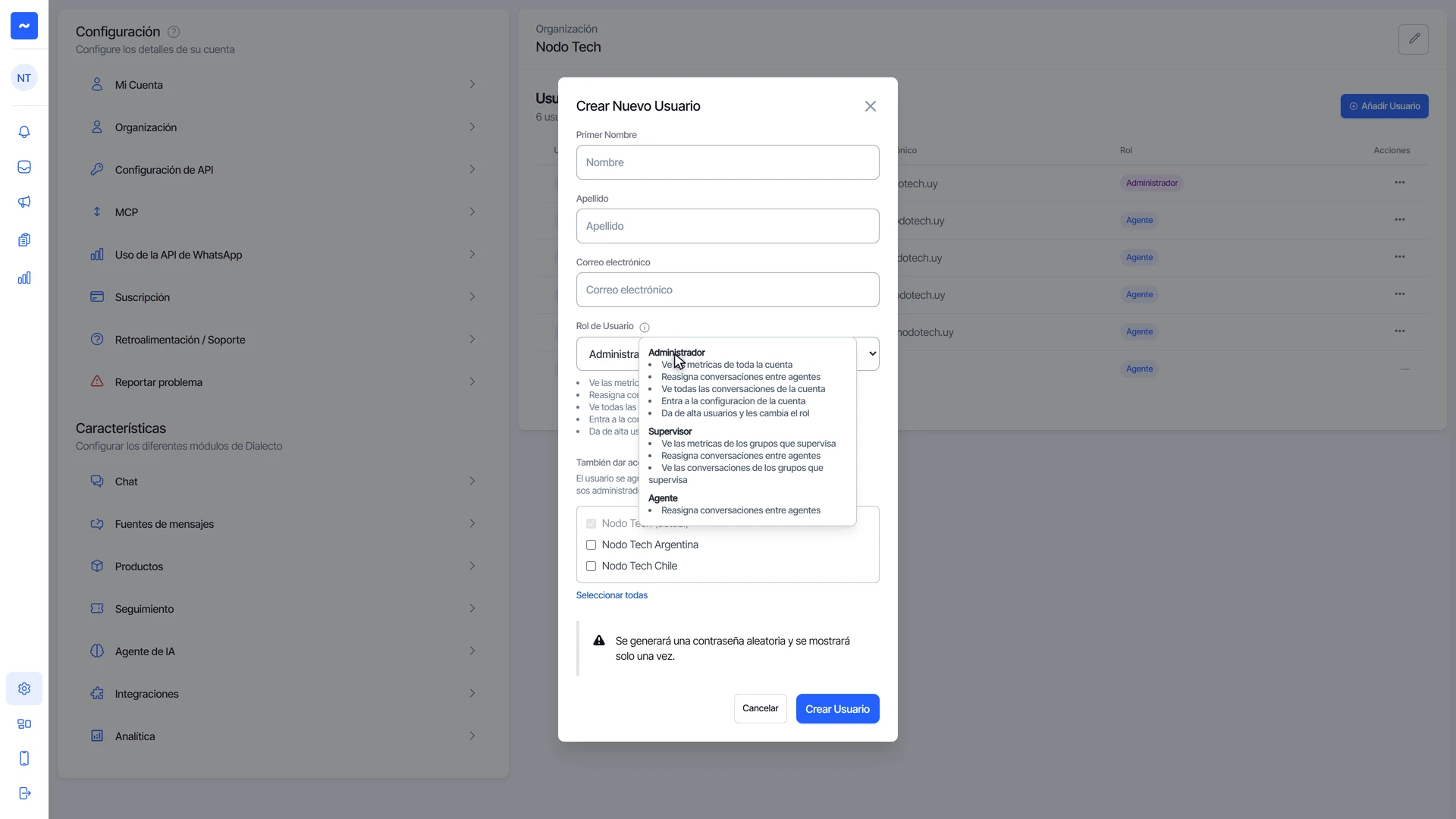This screenshot has width=1456, height=819.
Task: Open Agente de IA feature item
Action: [284, 651]
